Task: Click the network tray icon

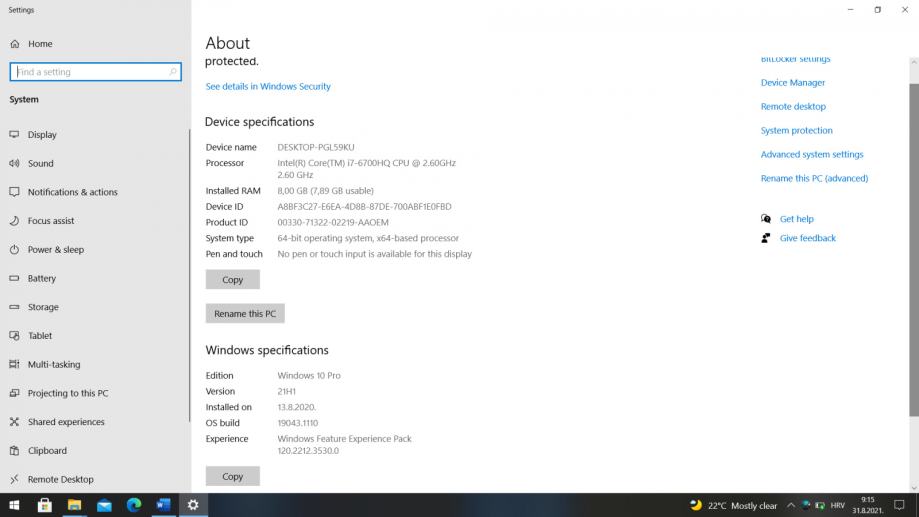Action: 806,505
